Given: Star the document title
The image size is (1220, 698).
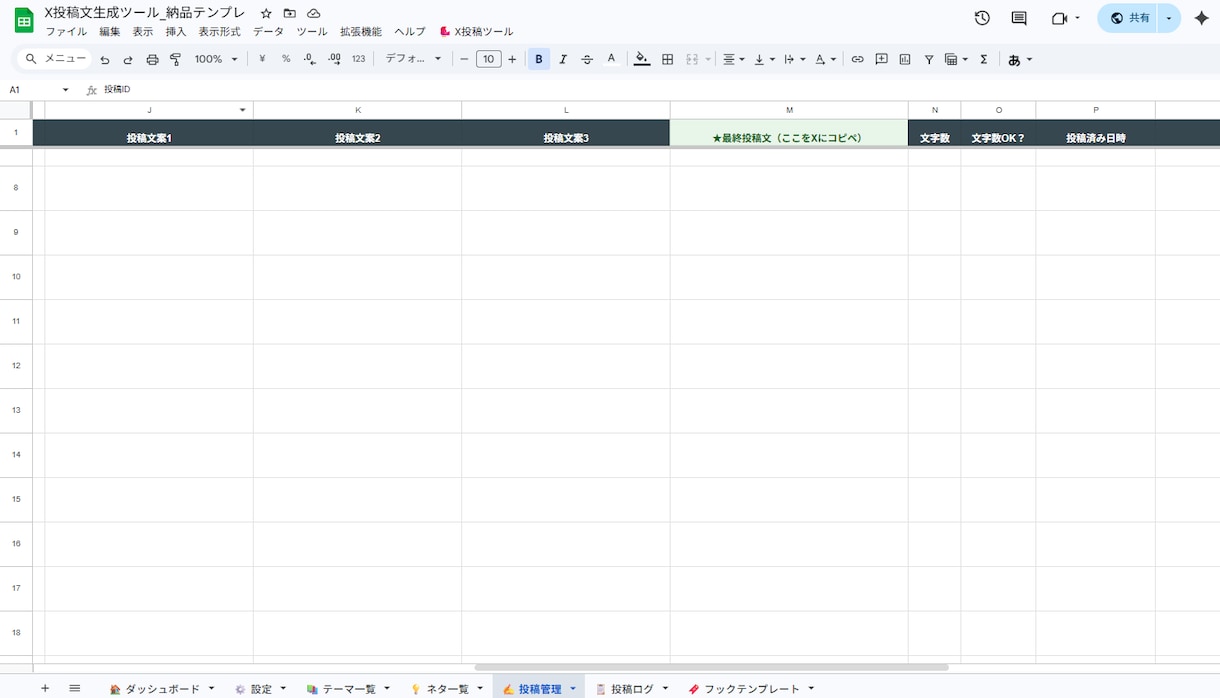Looking at the screenshot, I should click(266, 13).
